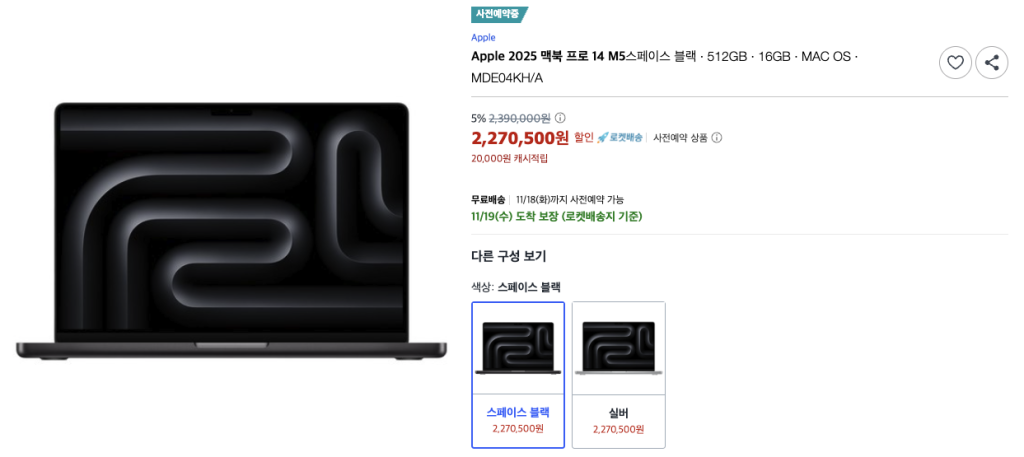Click the 무료배송 label
The width and height of the screenshot is (1024, 457).
[488, 199]
